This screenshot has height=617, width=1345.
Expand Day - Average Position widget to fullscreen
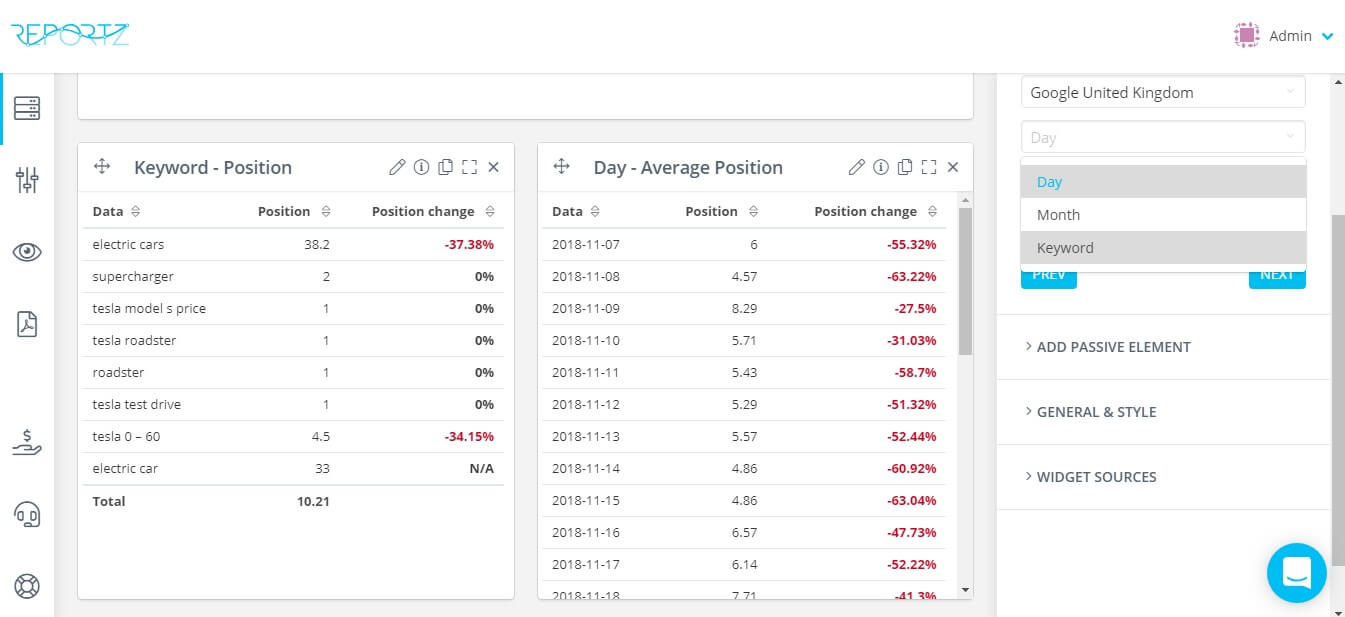tap(929, 167)
